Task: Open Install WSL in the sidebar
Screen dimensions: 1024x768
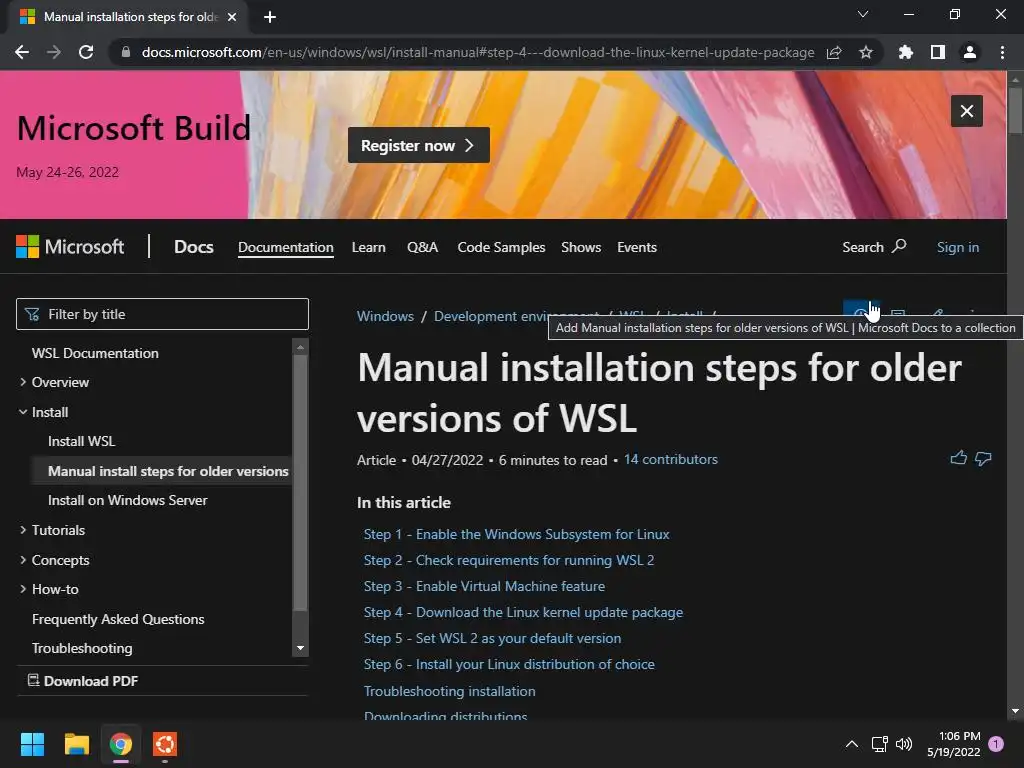Action: tap(82, 441)
